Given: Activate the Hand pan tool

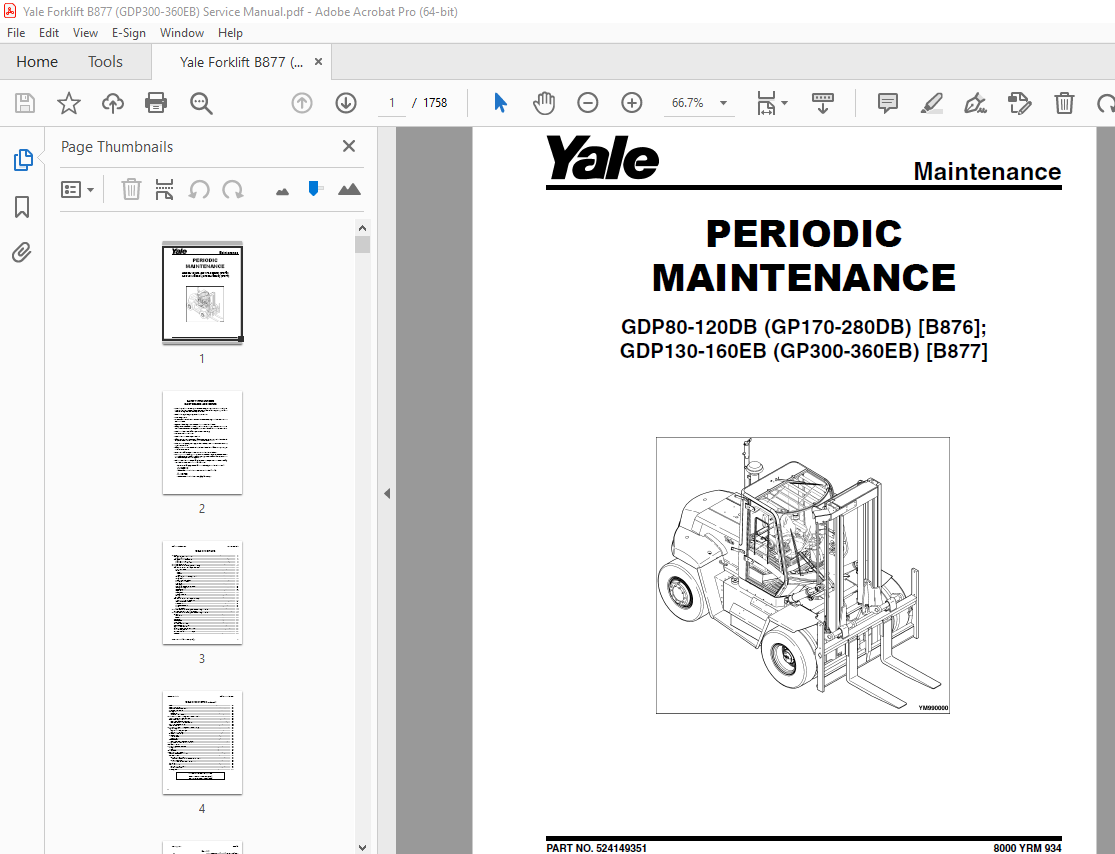Looking at the screenshot, I should pos(544,103).
